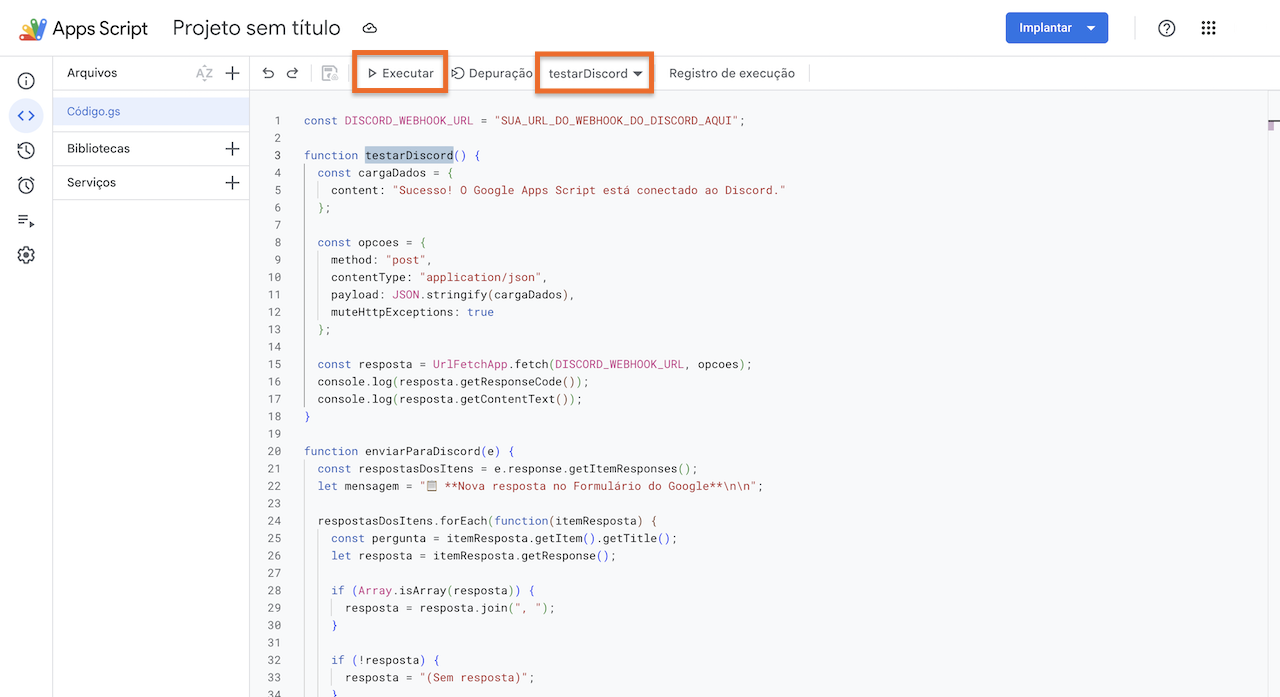Open the testarDiscord function dropdown

(595, 73)
